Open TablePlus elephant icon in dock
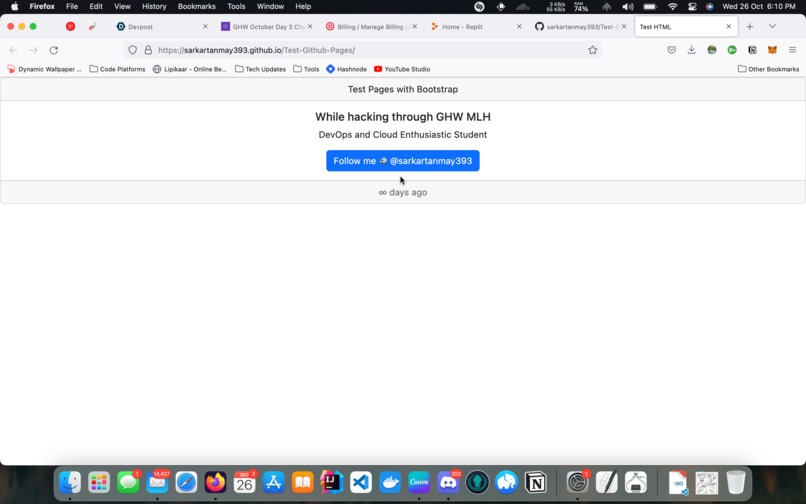Screen dimensions: 806x504 [506, 482]
